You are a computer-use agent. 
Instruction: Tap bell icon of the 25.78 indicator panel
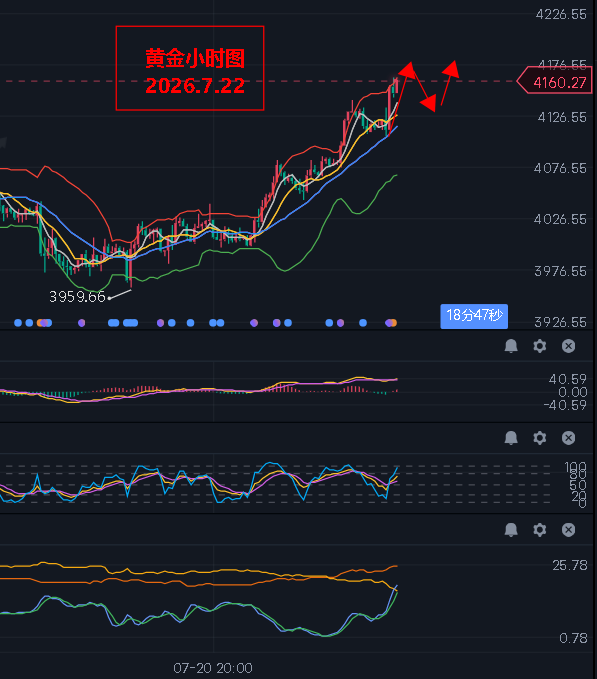tap(511, 530)
